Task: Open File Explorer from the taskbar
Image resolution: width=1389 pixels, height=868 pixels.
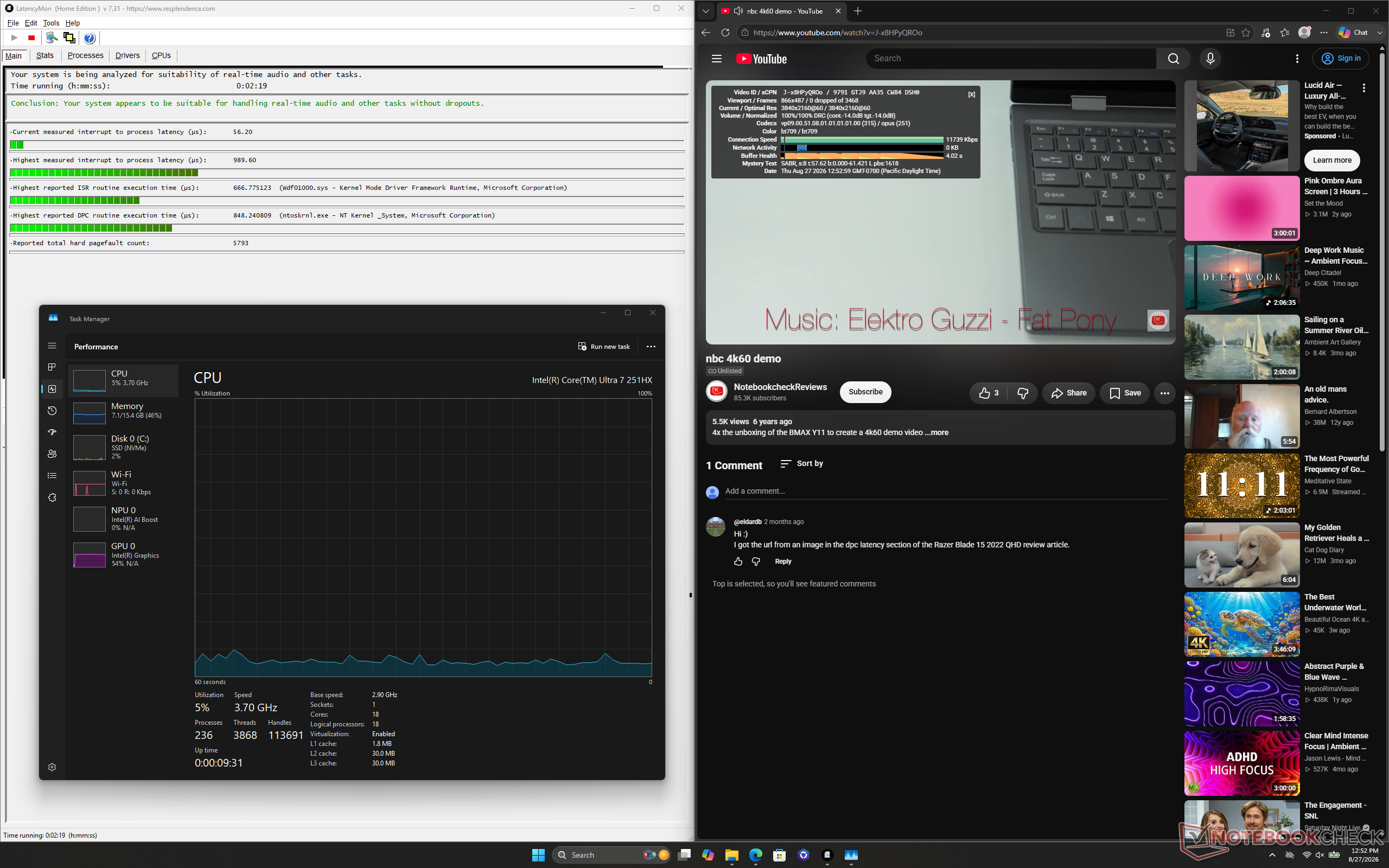Action: pyautogui.click(x=731, y=855)
